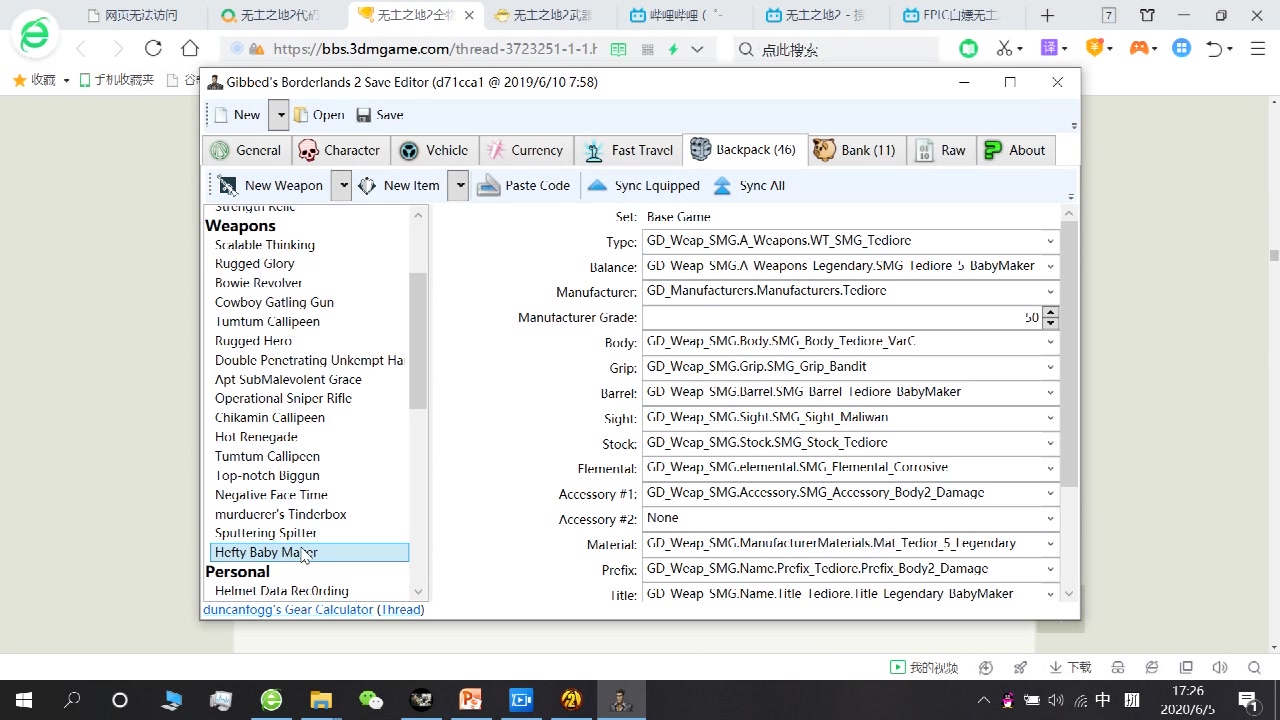Click the backpack item list scrollbar
1280x720 pixels.
click(x=418, y=340)
